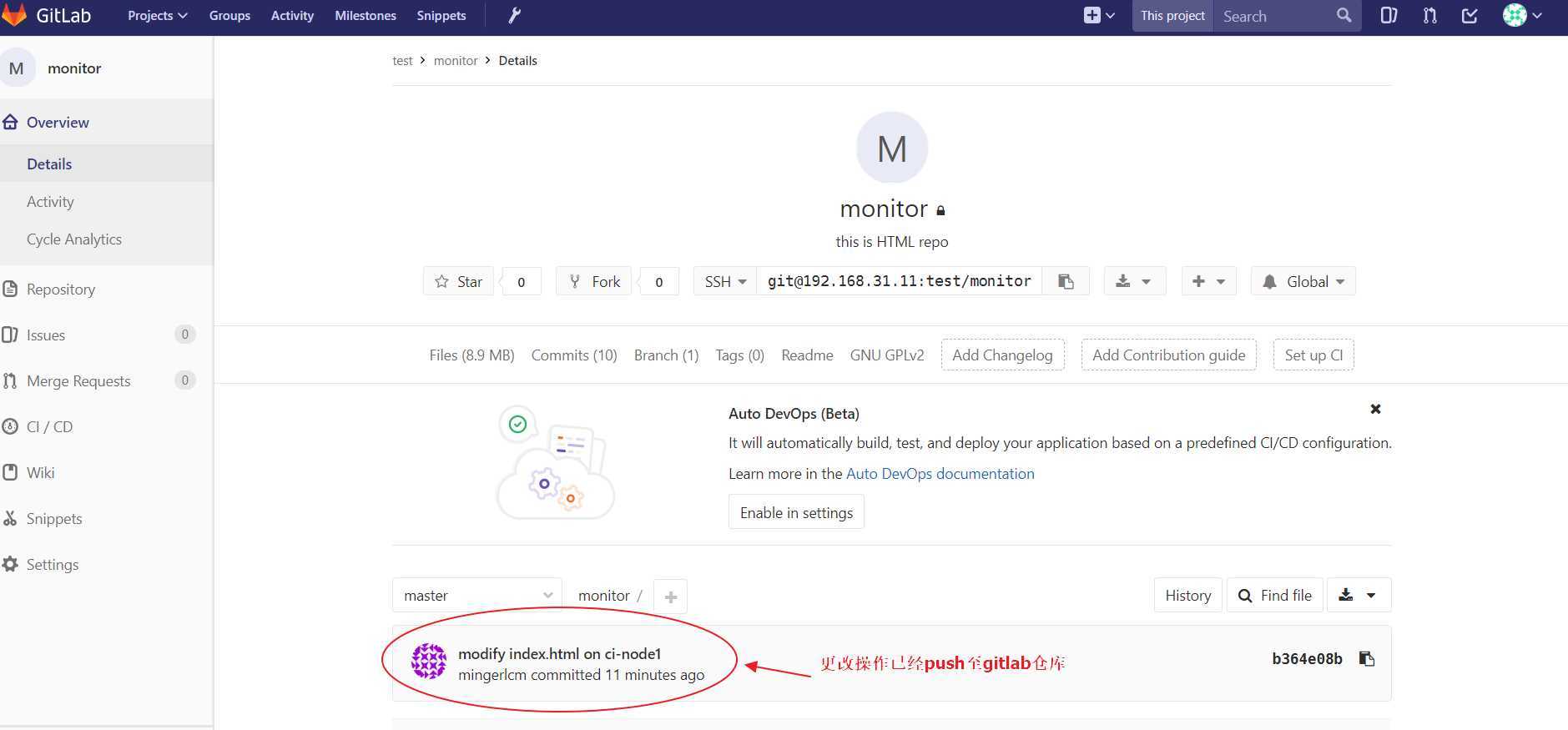Open the Groups menu item

[229, 15]
